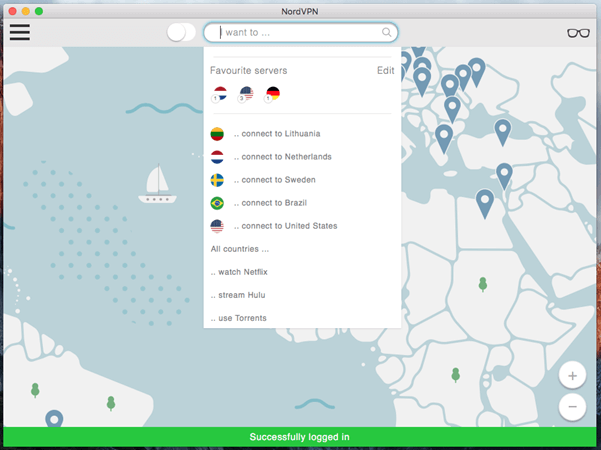Select the Germany favourite server flag
This screenshot has width=601, height=450.
[x=272, y=94]
